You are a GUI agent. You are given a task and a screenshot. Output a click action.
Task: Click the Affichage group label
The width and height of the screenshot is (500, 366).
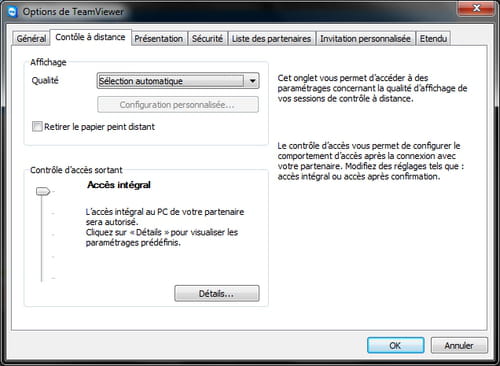click(x=48, y=62)
